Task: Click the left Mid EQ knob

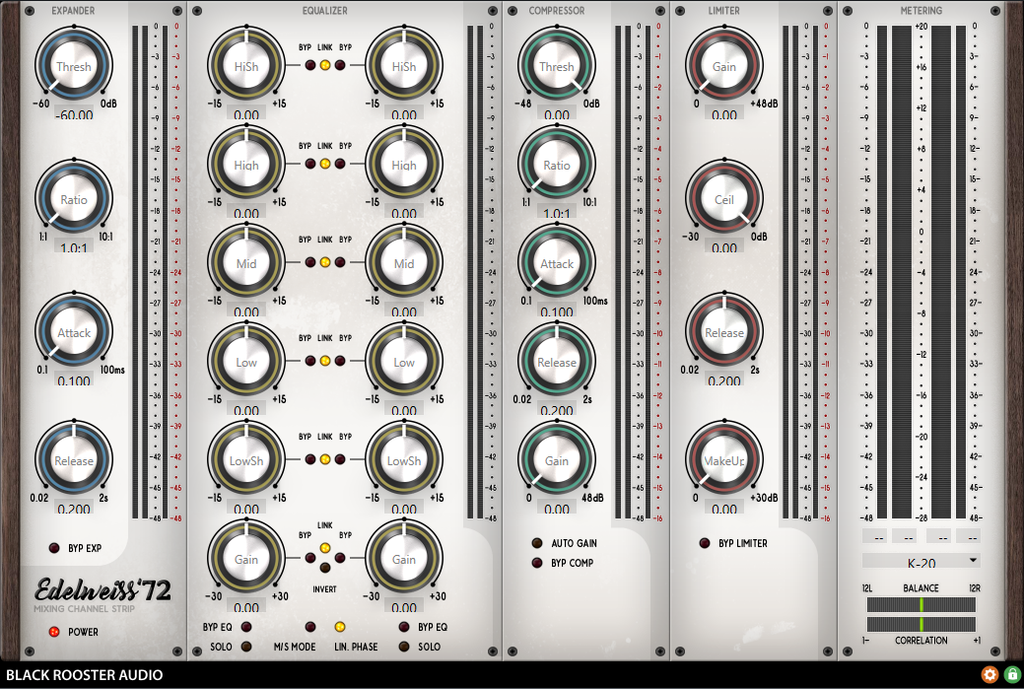Action: coord(246,263)
